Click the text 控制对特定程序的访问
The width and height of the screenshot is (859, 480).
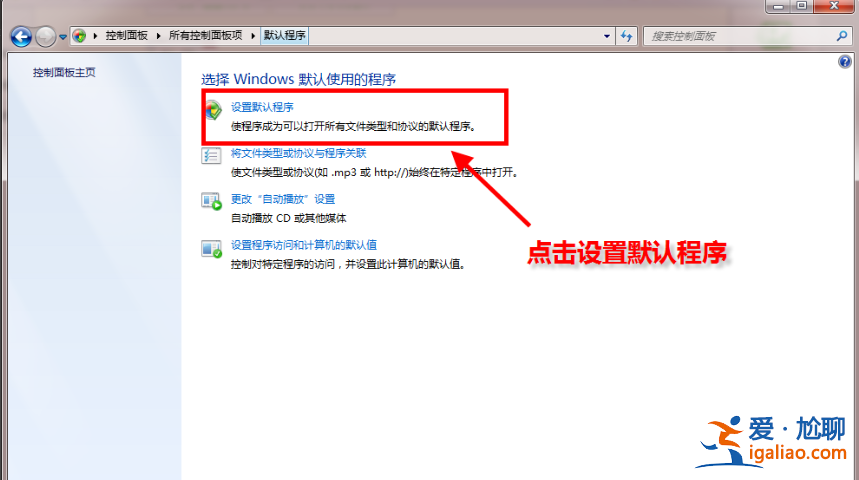[x=283, y=265]
